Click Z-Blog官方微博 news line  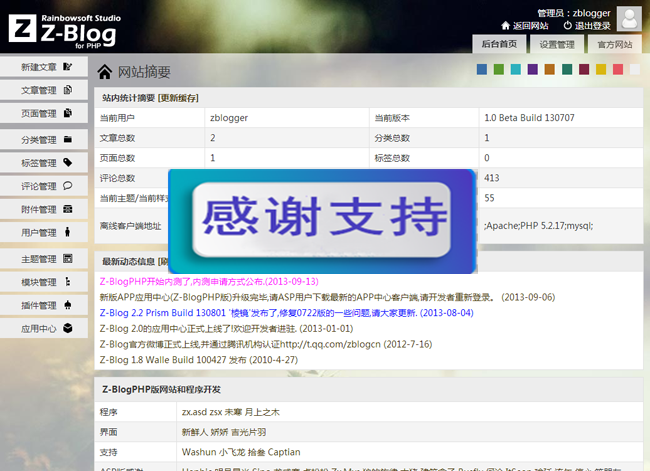[266, 344]
